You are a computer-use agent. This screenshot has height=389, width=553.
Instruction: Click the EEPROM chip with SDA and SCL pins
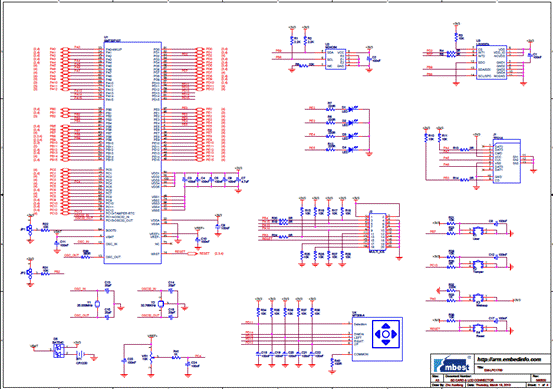pos(335,59)
